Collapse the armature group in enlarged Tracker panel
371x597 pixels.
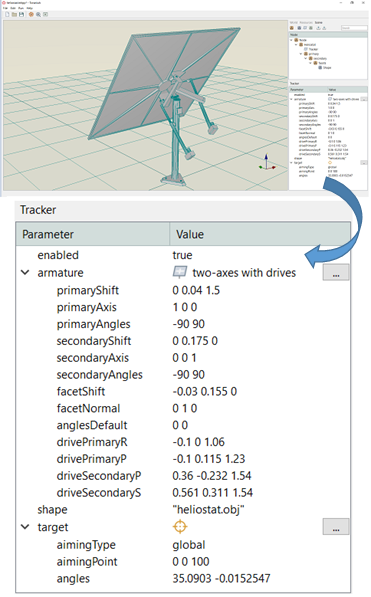(25, 272)
